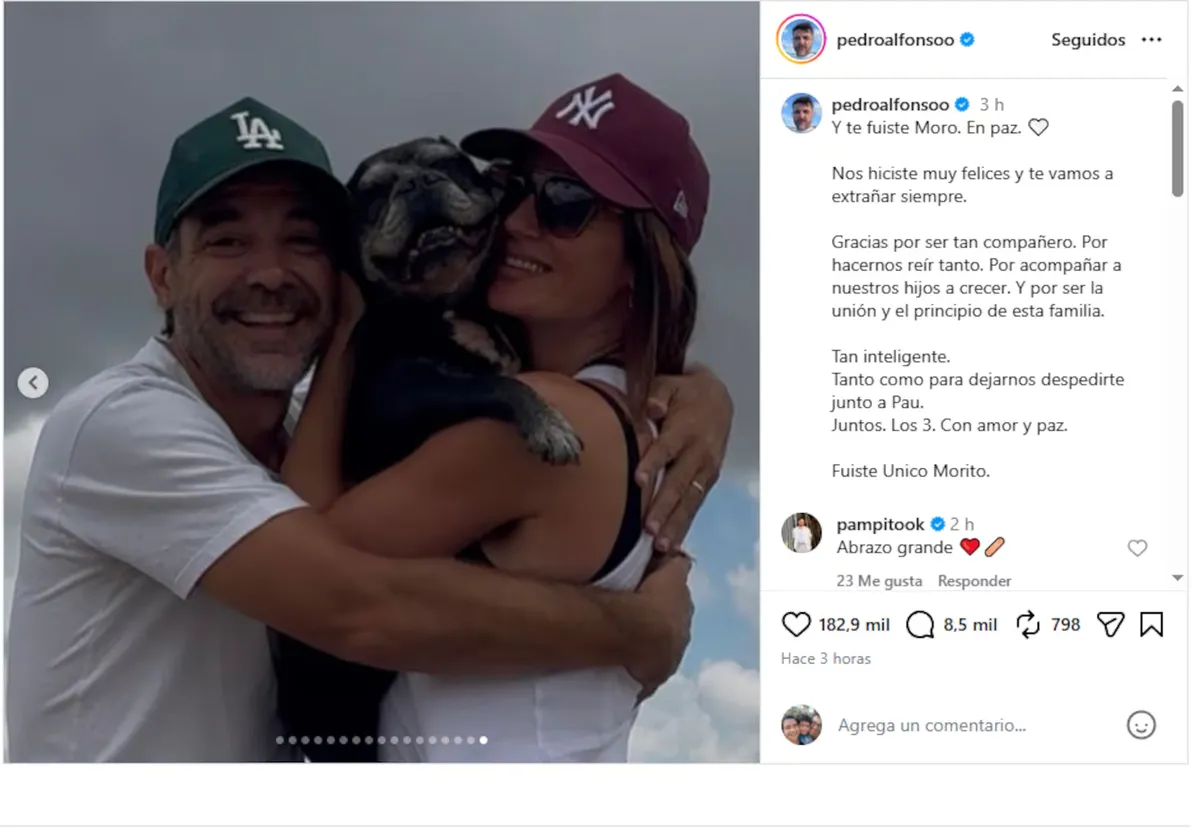The height and width of the screenshot is (833, 1200).
Task: Save the post with the bookmark icon
Action: 1152,623
